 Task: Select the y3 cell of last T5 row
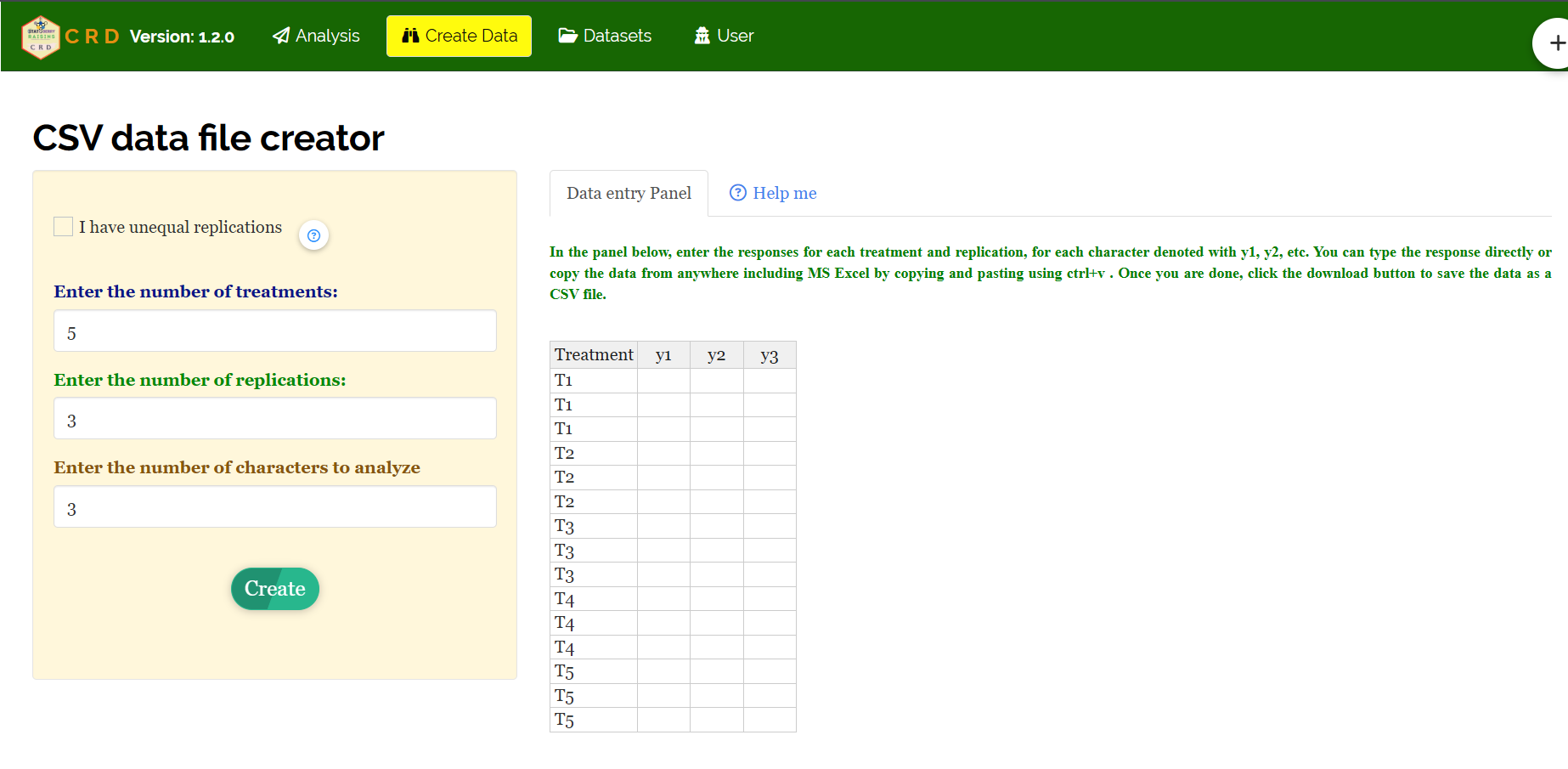tap(770, 721)
